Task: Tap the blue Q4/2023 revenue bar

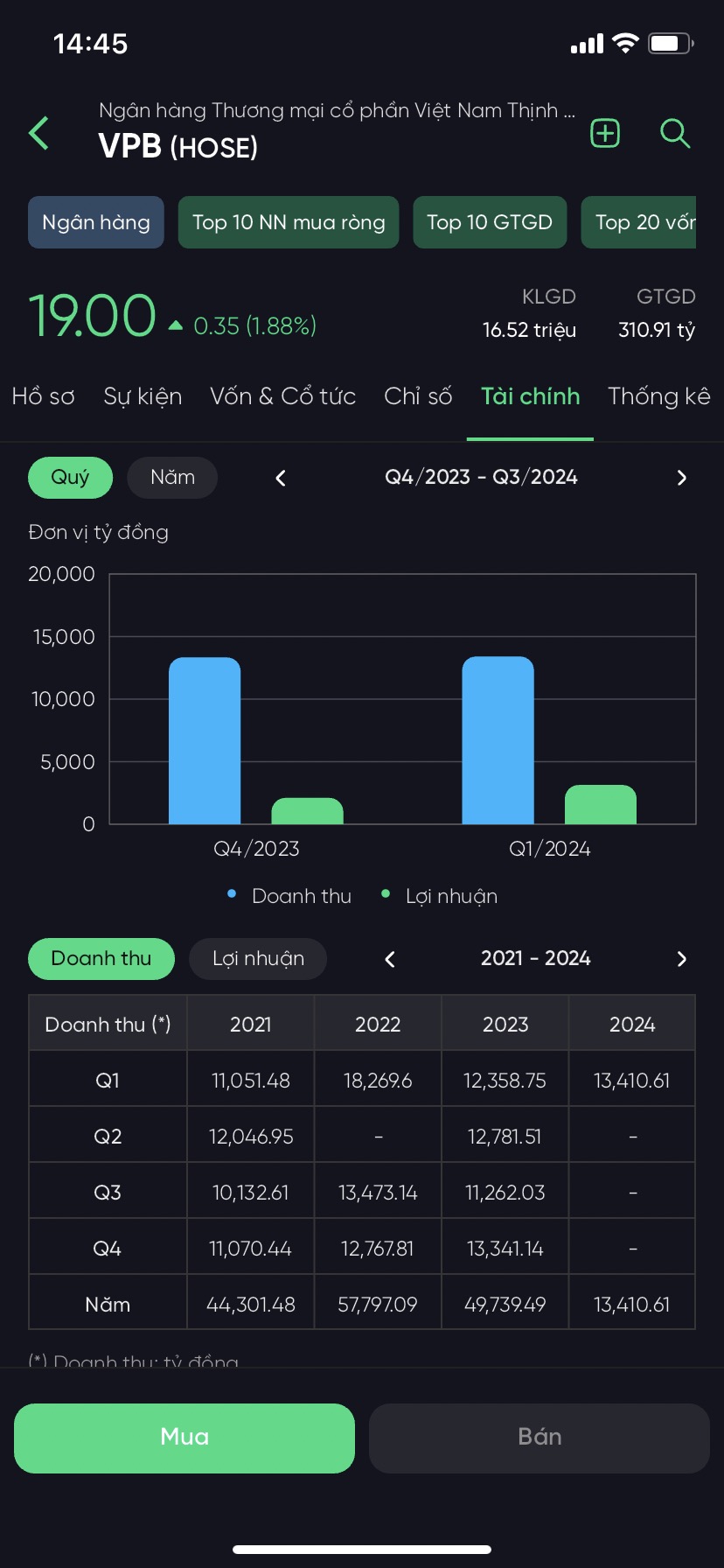Action: [205, 740]
